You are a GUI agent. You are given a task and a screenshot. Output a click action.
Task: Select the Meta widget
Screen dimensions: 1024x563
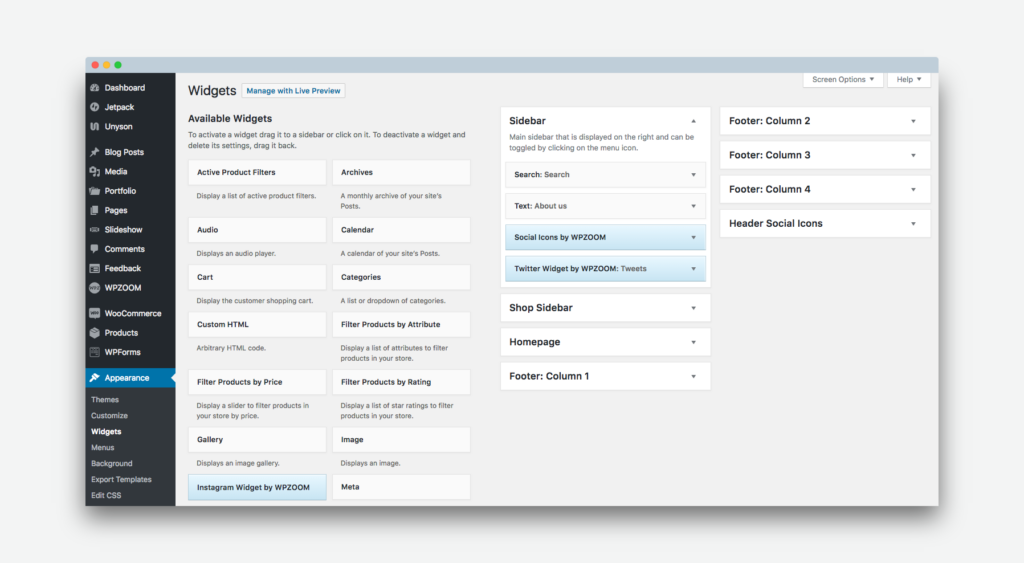401,487
